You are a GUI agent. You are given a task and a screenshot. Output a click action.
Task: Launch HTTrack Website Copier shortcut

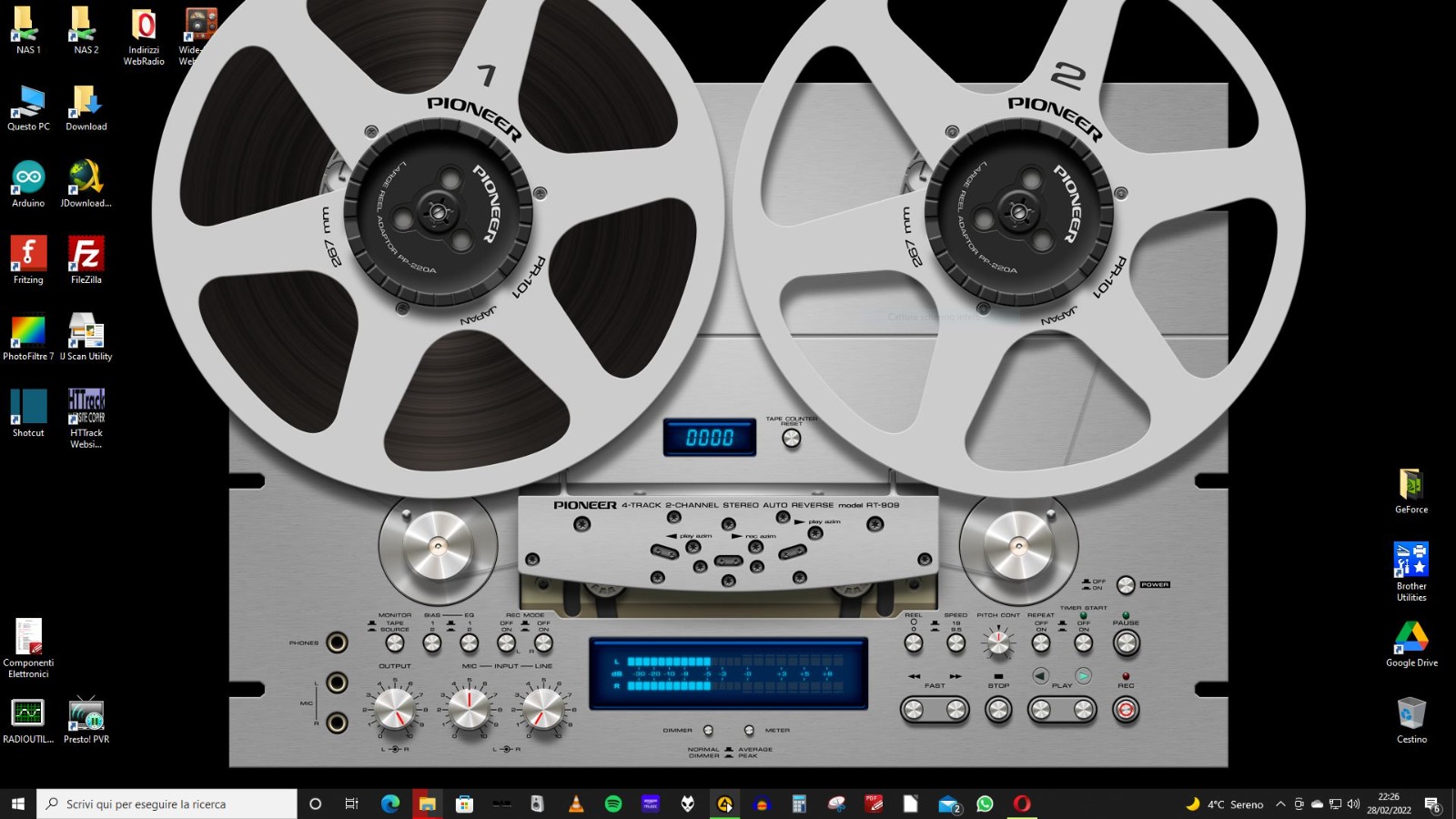86,419
